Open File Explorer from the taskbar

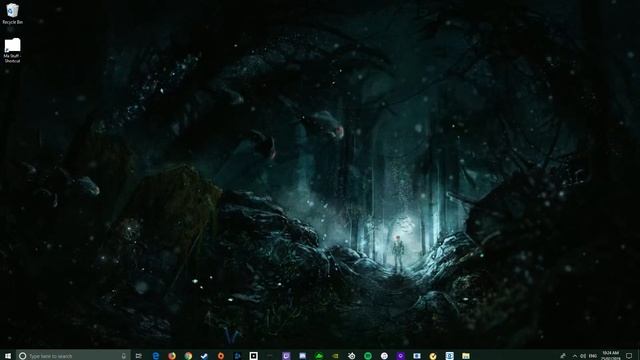point(466,356)
